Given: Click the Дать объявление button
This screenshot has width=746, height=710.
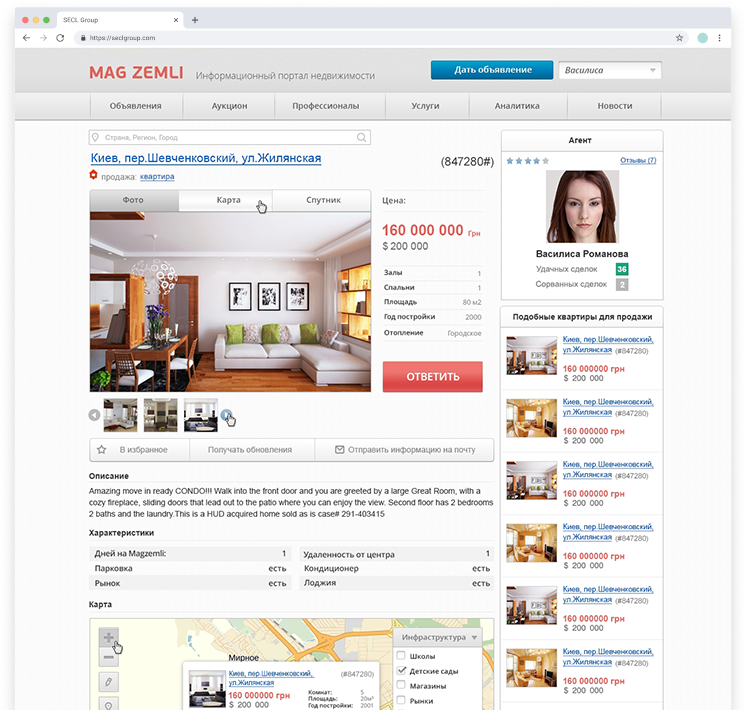Looking at the screenshot, I should point(492,70).
